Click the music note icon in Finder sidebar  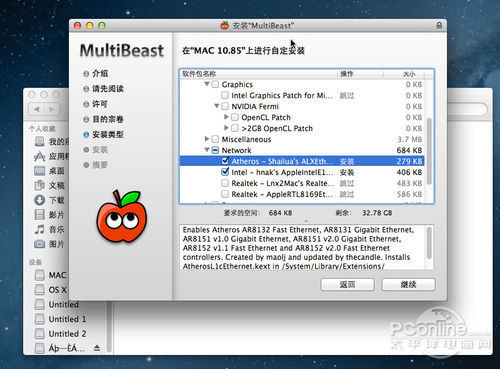coord(40,229)
